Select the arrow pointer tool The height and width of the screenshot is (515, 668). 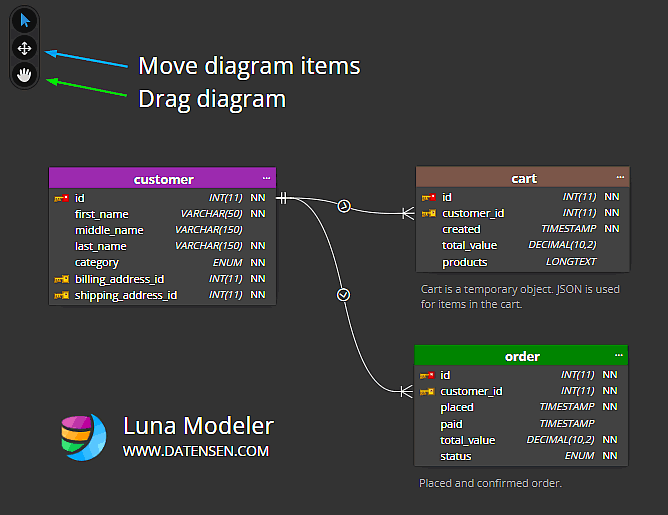tap(24, 21)
